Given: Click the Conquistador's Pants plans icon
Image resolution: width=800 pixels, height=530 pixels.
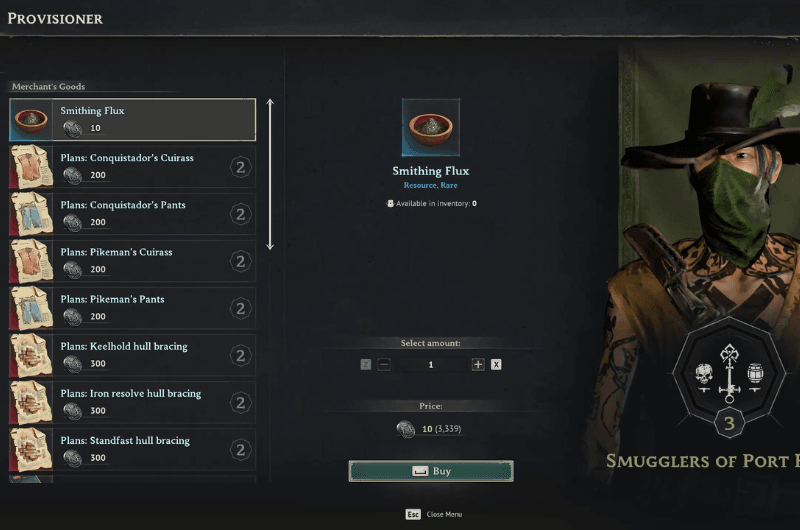Looking at the screenshot, I should point(31,214).
